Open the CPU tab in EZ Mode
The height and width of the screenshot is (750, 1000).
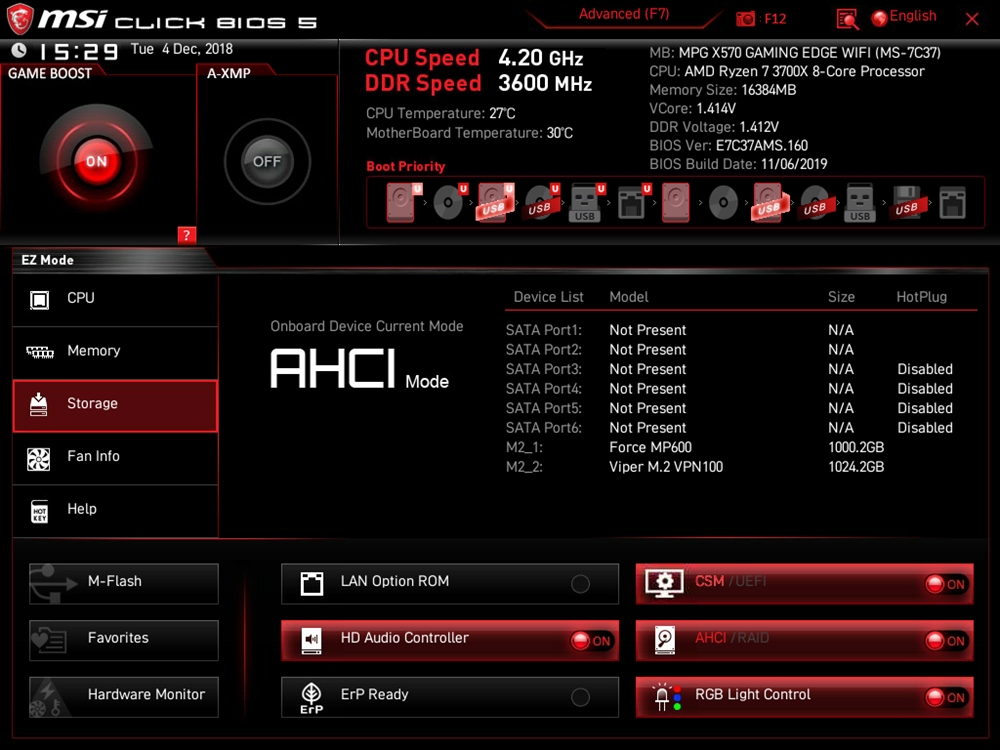(x=115, y=298)
